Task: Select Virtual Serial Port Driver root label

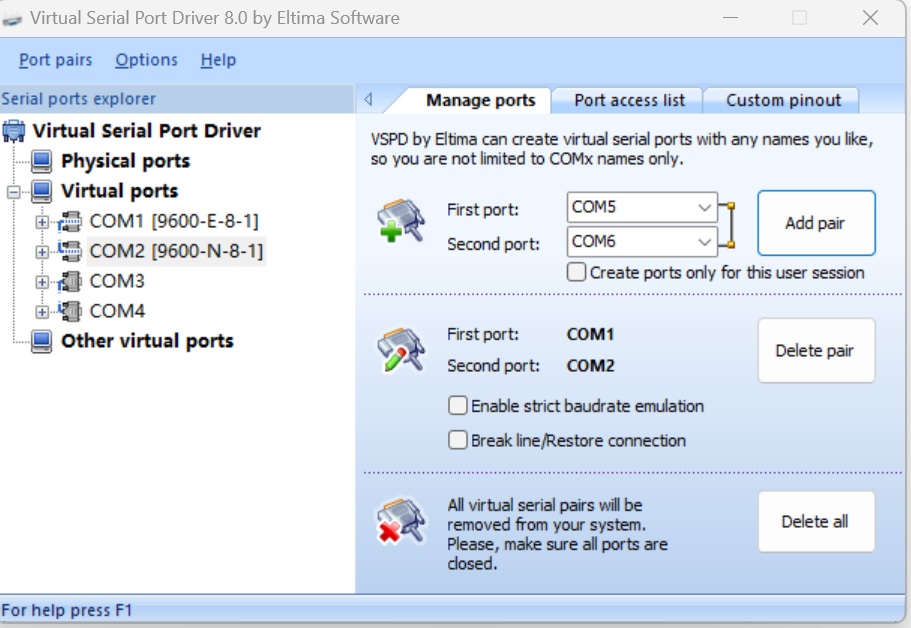Action: pos(146,131)
